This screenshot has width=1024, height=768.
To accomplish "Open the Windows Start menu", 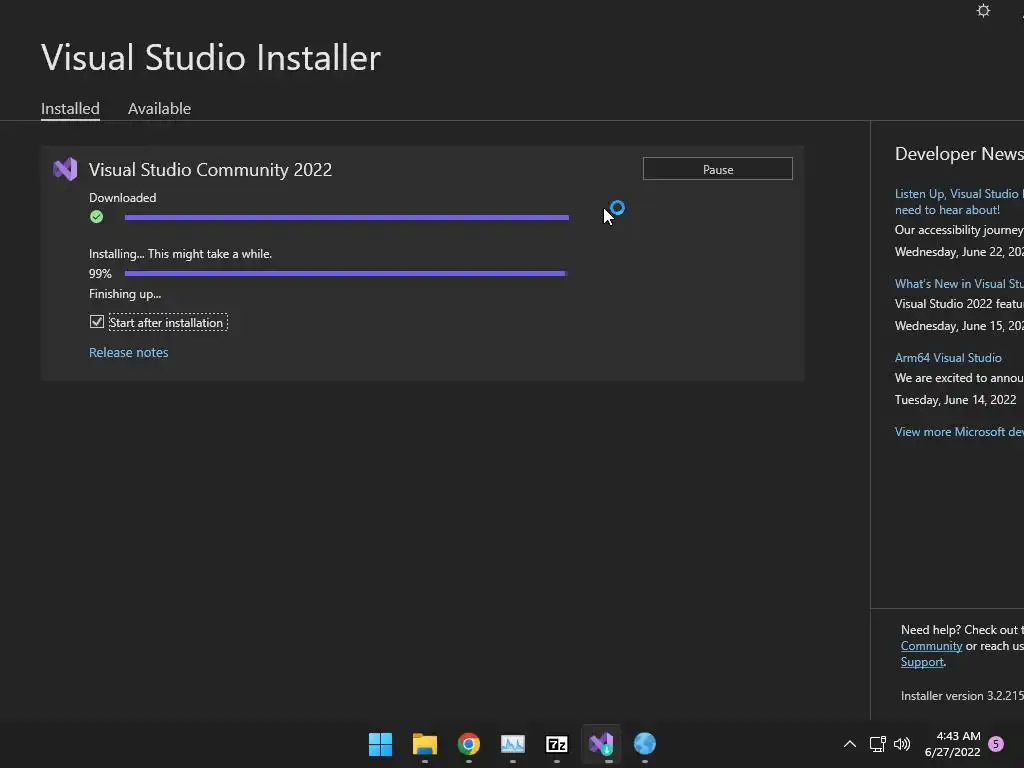I will coord(380,744).
